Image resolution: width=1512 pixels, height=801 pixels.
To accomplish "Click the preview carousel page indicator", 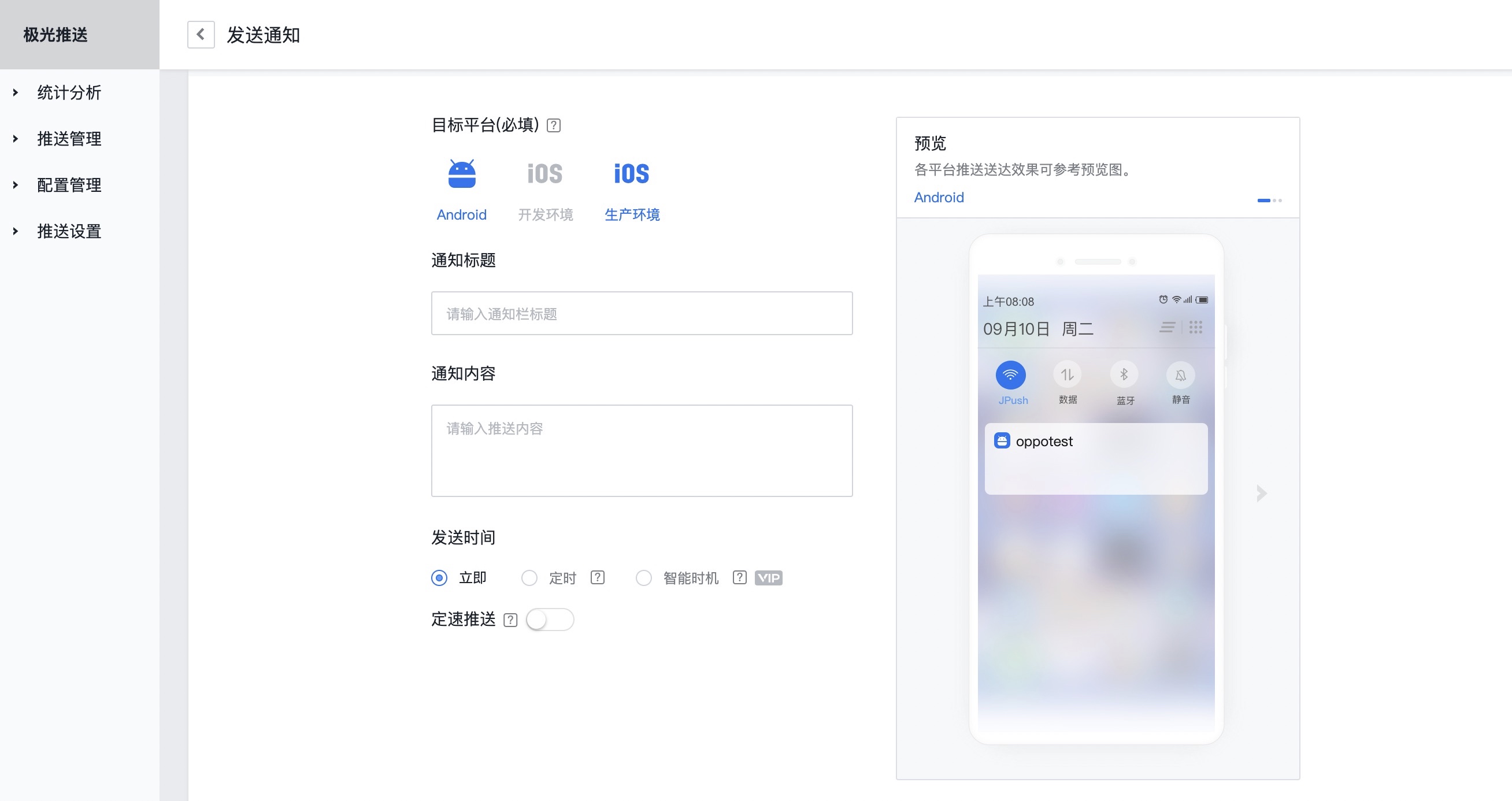I will pyautogui.click(x=1270, y=201).
